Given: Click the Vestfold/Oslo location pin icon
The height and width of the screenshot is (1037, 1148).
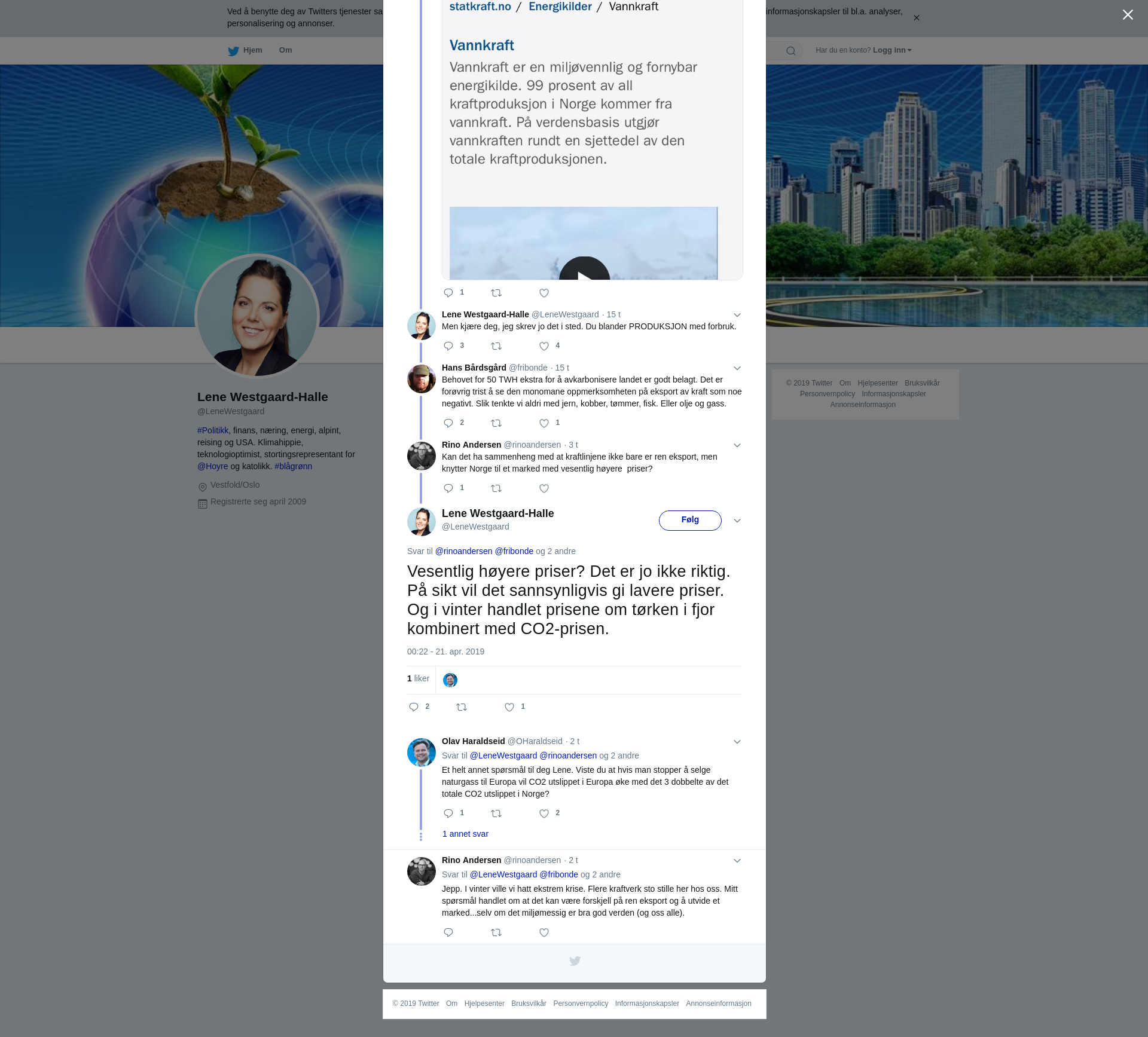Looking at the screenshot, I should tap(203, 487).
